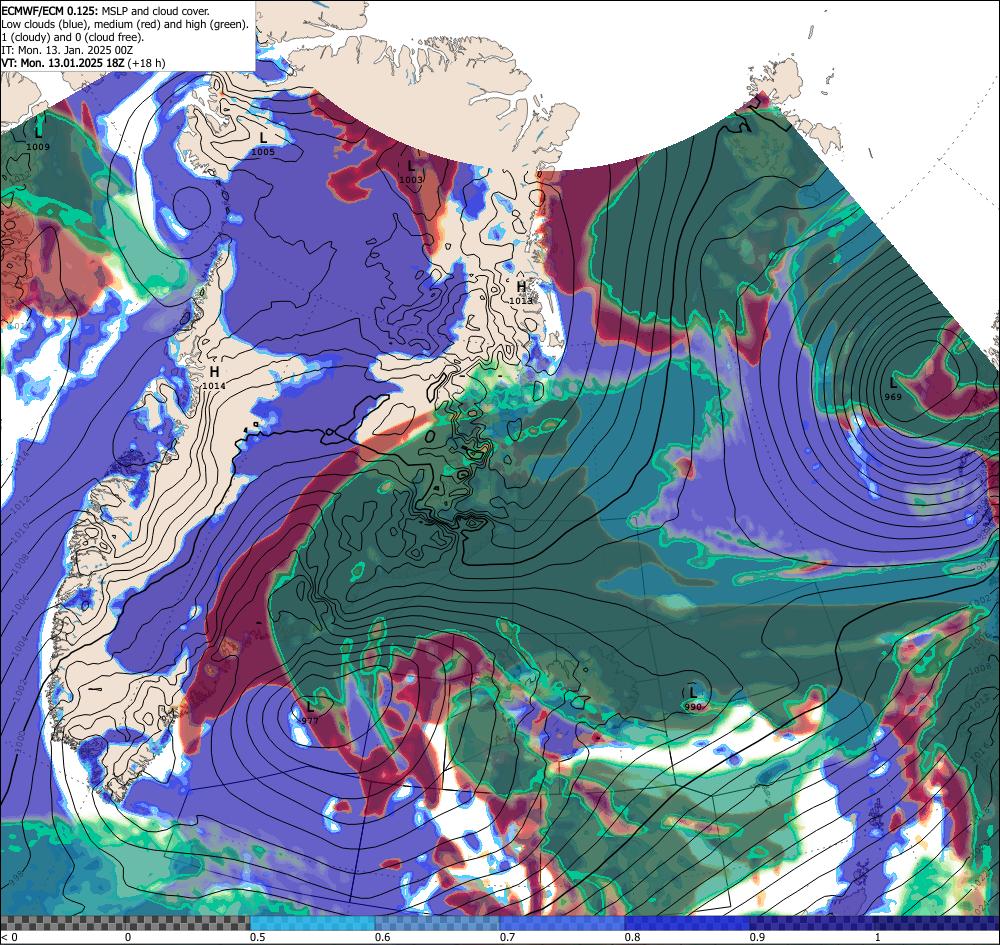This screenshot has height=945, width=1000.
Task: Click the 0.6 colorbar segment
Action: [438, 923]
